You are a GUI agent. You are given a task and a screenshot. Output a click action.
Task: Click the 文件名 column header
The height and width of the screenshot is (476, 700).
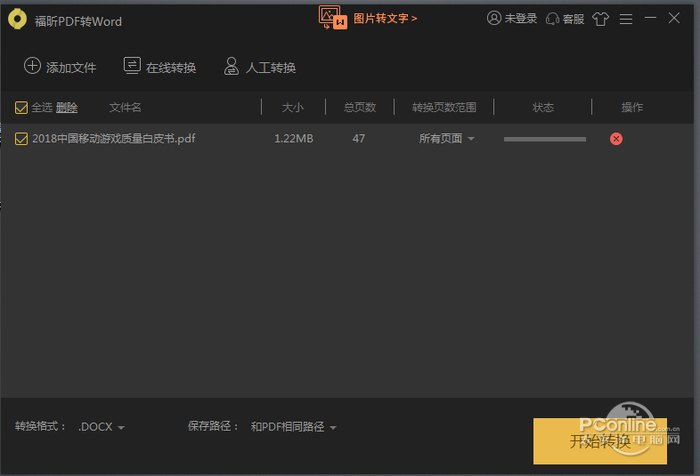coord(125,107)
